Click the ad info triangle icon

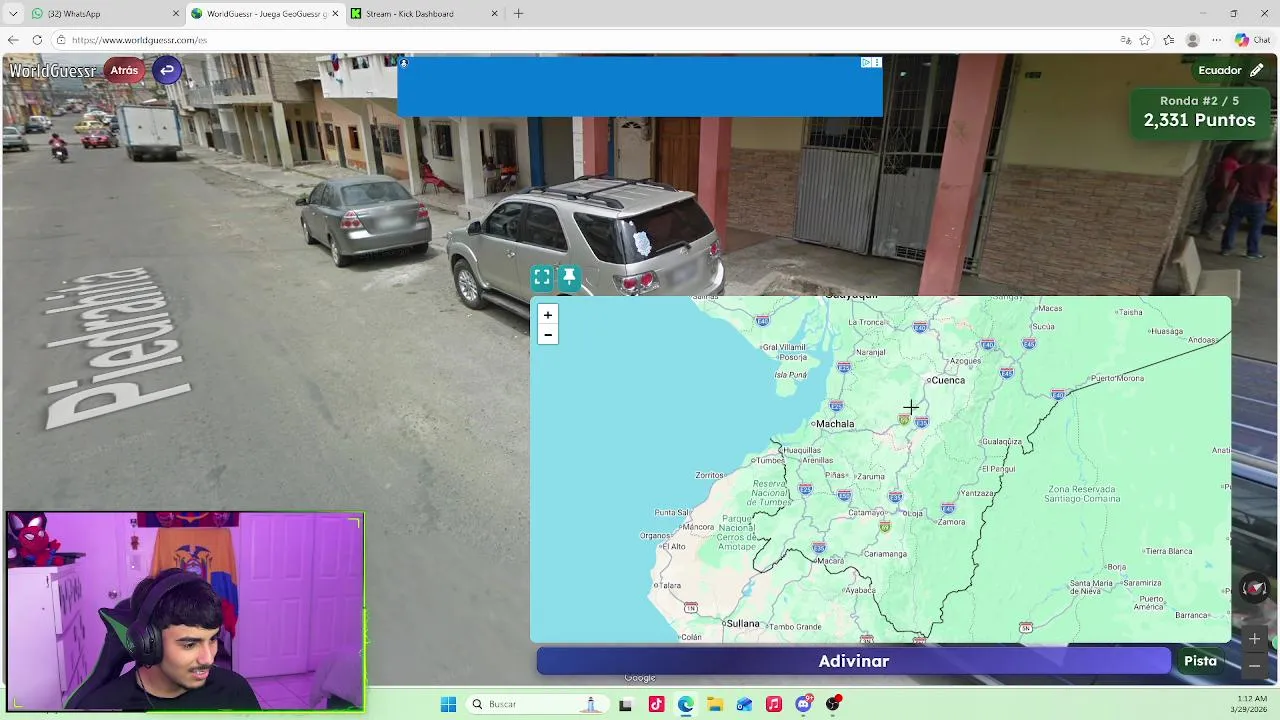click(x=866, y=62)
